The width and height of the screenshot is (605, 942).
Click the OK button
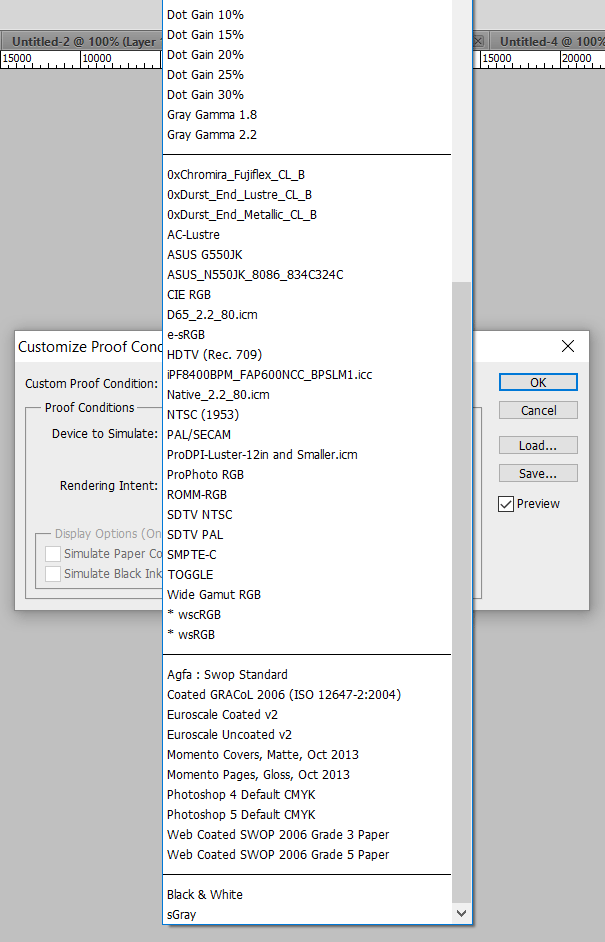[538, 382]
